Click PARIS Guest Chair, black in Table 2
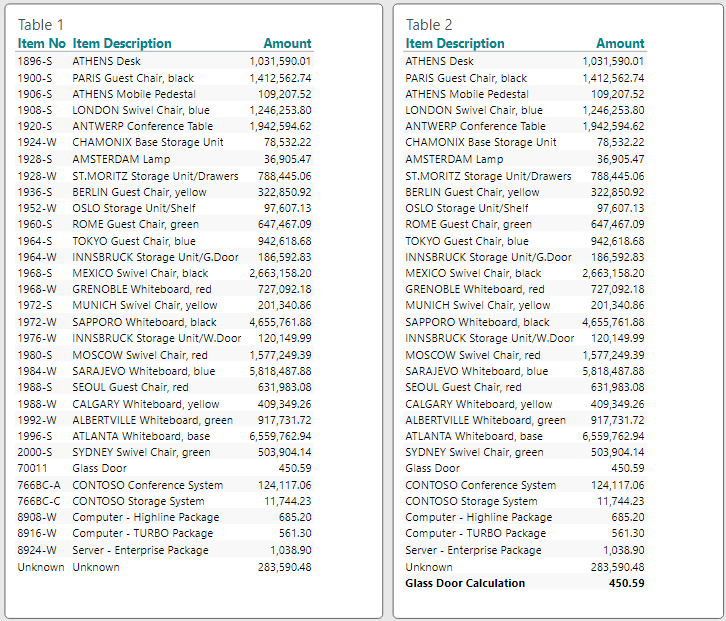Image resolution: width=726 pixels, height=621 pixels. pos(466,78)
